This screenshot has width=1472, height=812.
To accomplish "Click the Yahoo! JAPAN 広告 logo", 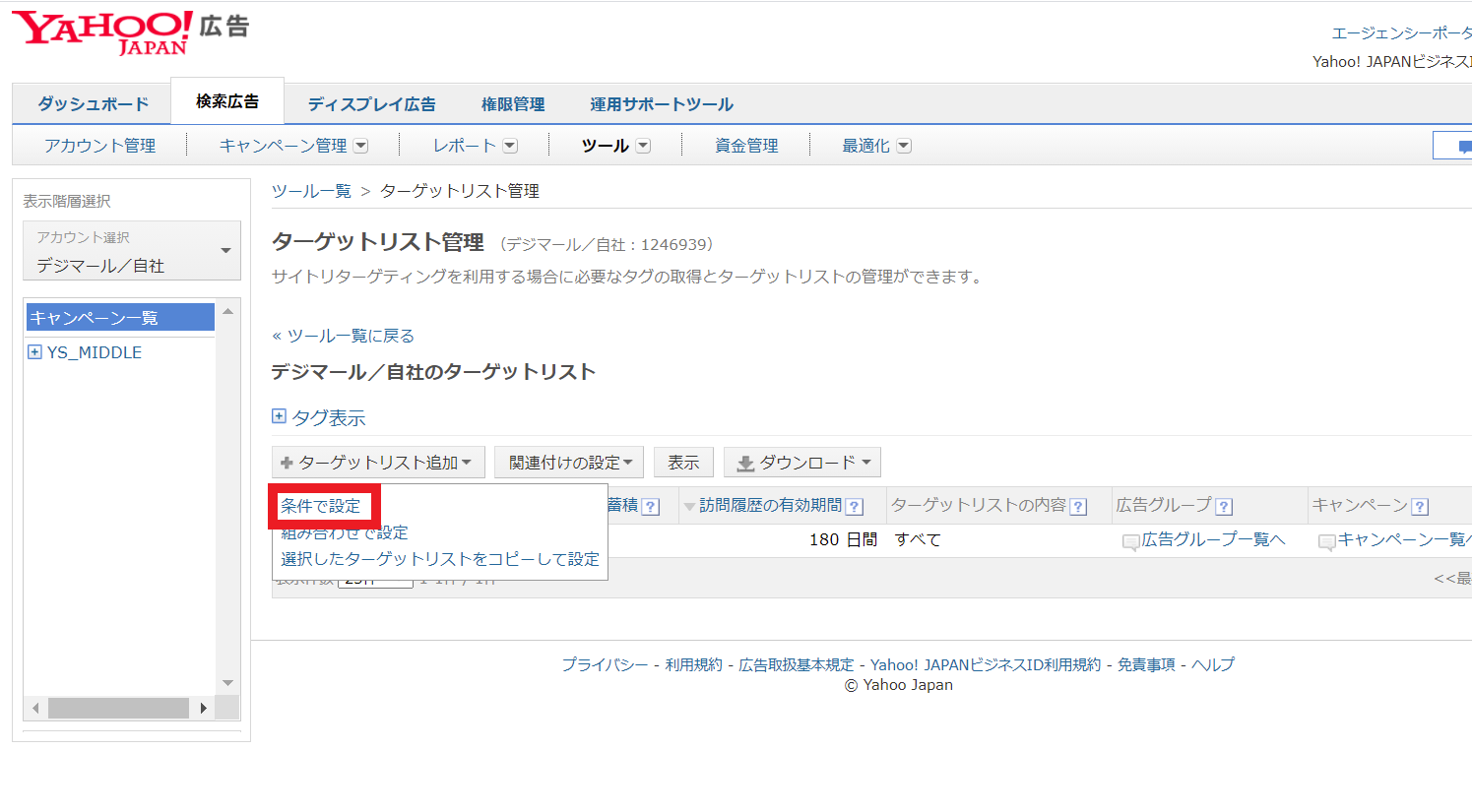I will pos(130,32).
